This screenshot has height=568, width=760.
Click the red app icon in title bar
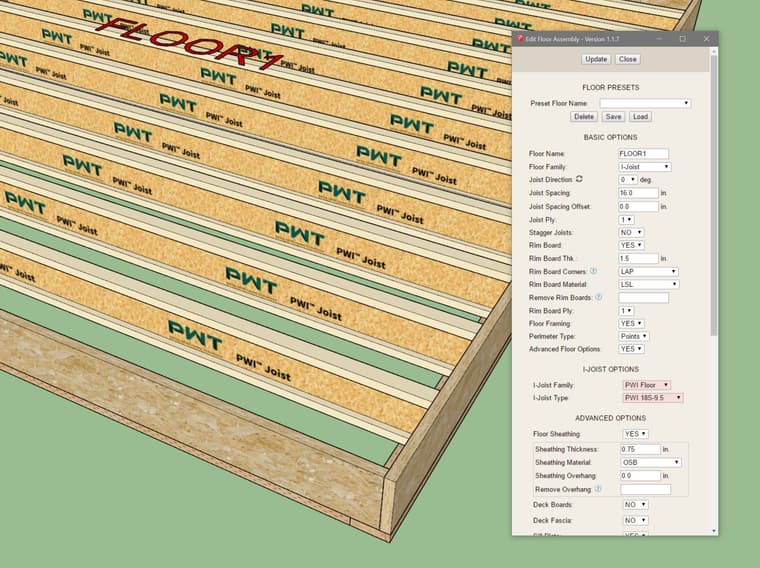pos(520,39)
